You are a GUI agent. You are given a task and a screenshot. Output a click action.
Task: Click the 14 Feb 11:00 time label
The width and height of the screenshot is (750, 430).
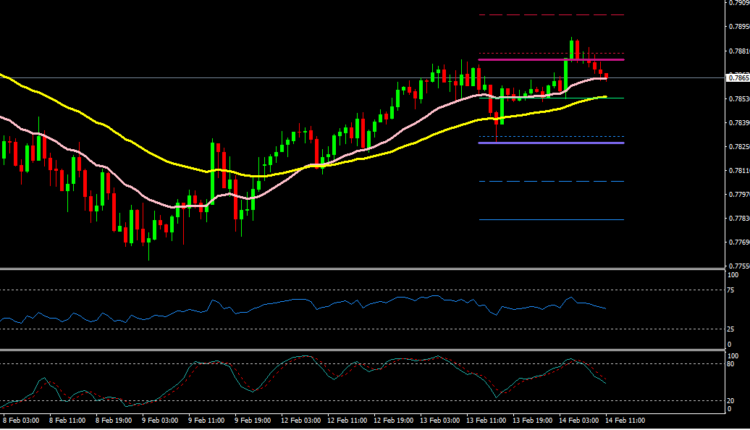click(626, 422)
